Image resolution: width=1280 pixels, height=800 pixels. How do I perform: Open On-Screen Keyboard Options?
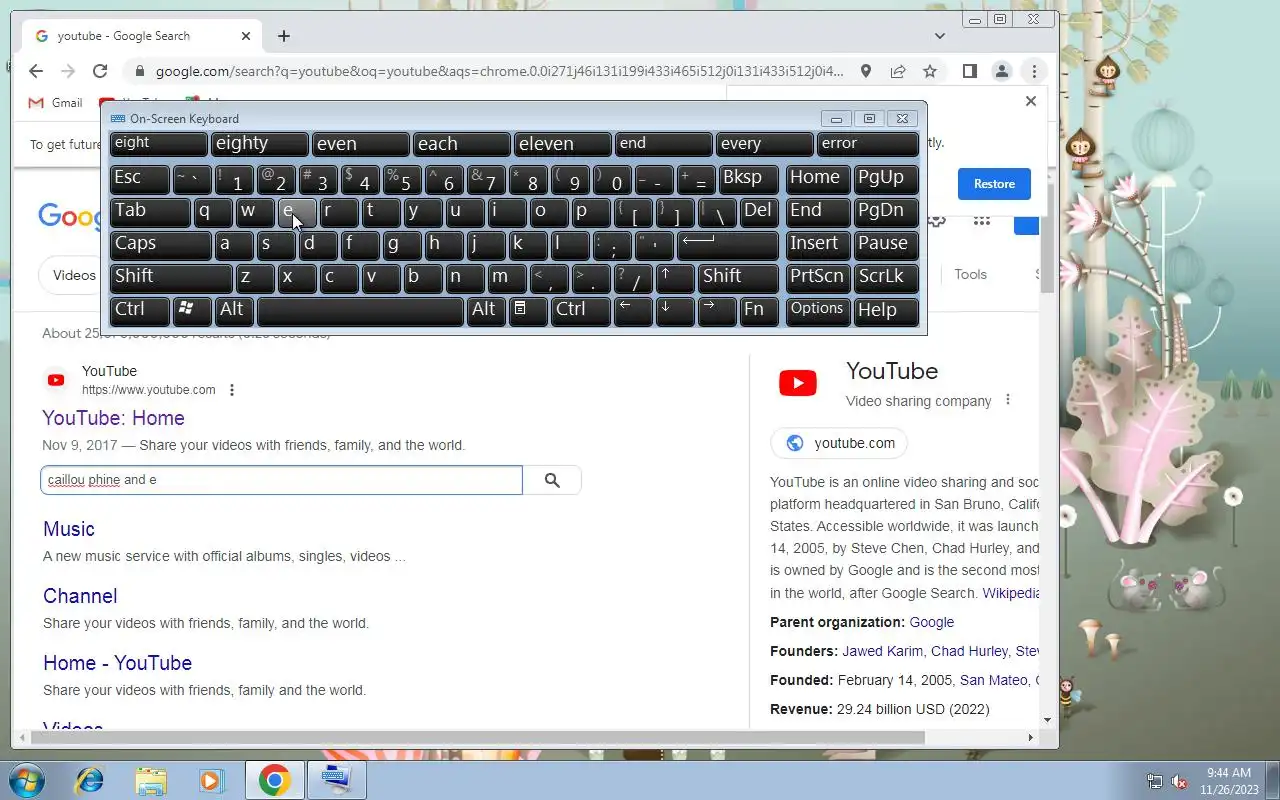point(818,310)
